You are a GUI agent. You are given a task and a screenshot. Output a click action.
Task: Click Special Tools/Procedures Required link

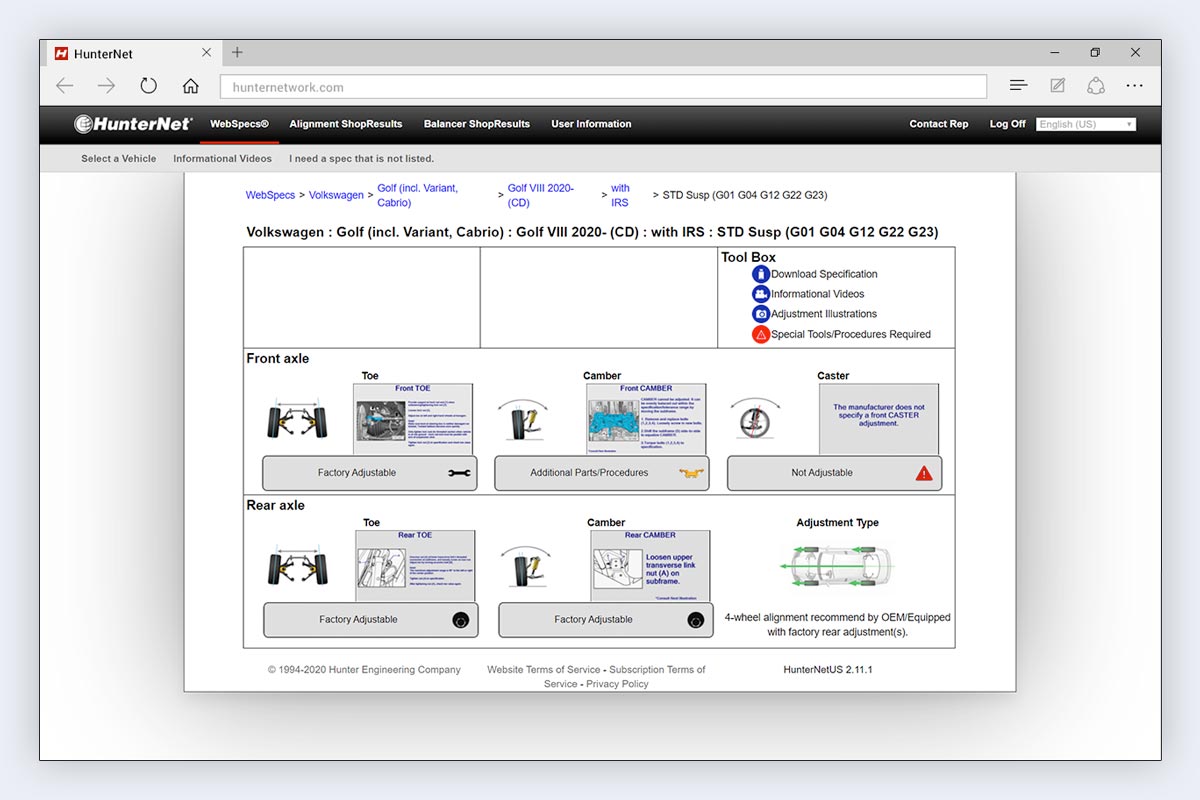point(851,335)
